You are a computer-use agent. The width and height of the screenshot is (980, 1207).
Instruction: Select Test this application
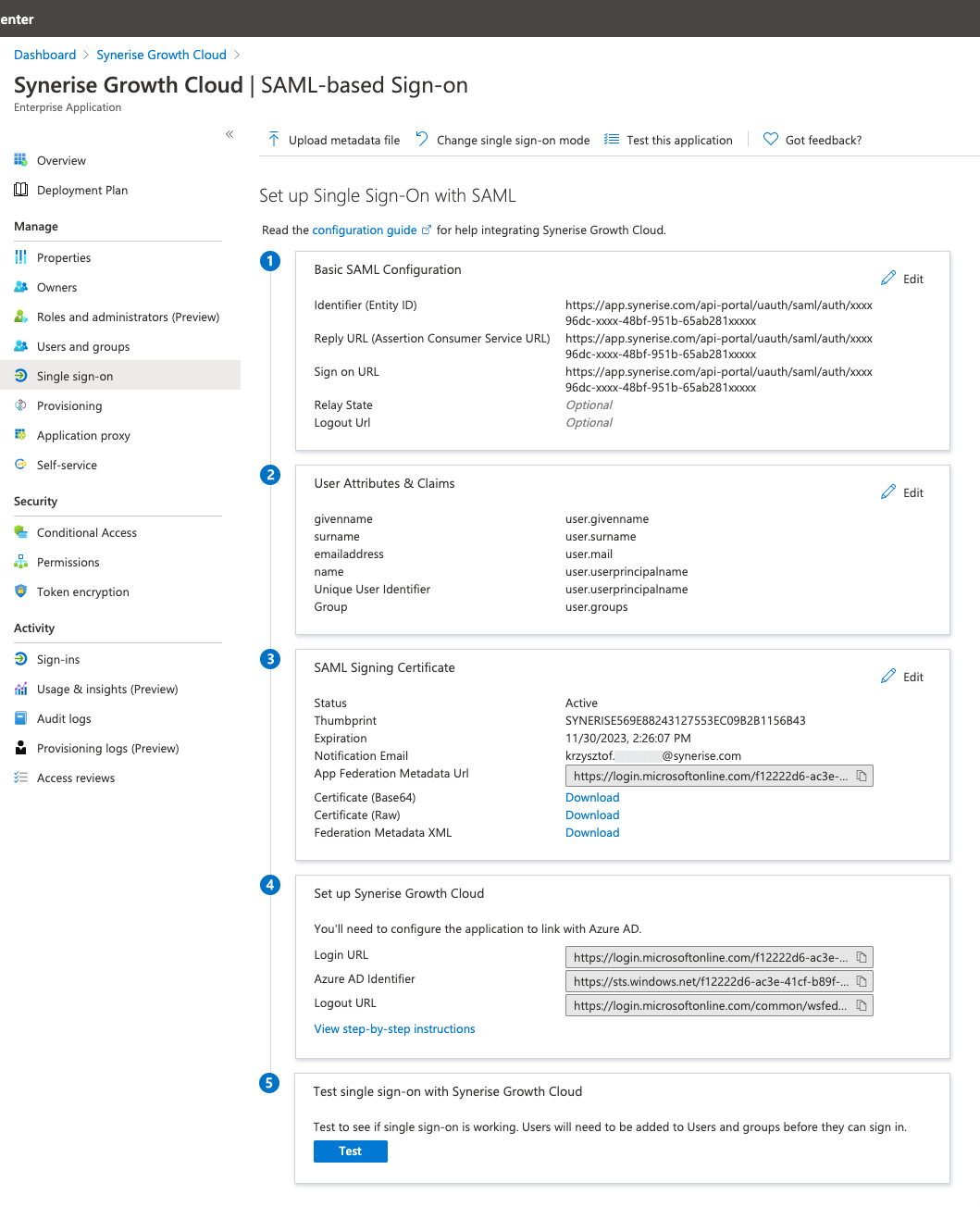click(678, 140)
